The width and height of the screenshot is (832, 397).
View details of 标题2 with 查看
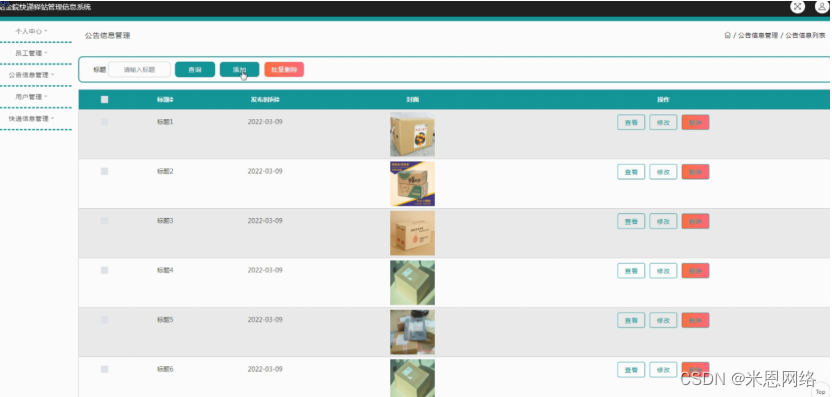(631, 172)
